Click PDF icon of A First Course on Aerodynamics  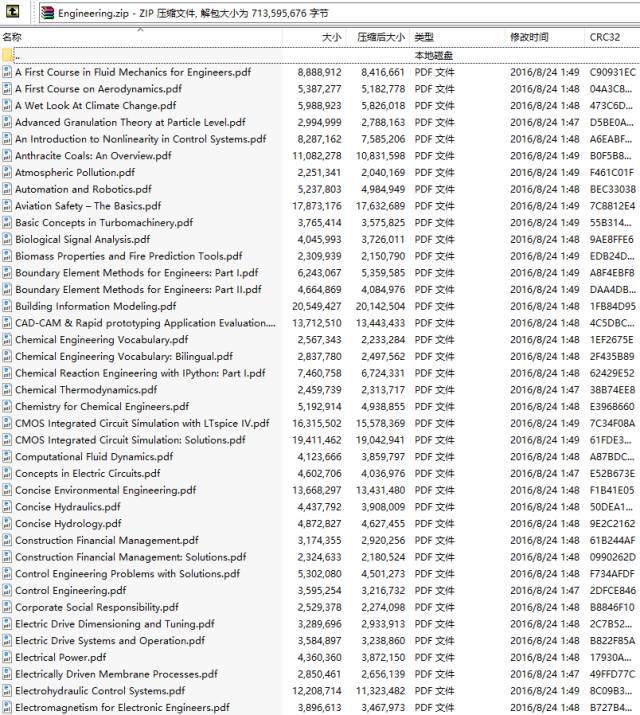click(x=7, y=89)
